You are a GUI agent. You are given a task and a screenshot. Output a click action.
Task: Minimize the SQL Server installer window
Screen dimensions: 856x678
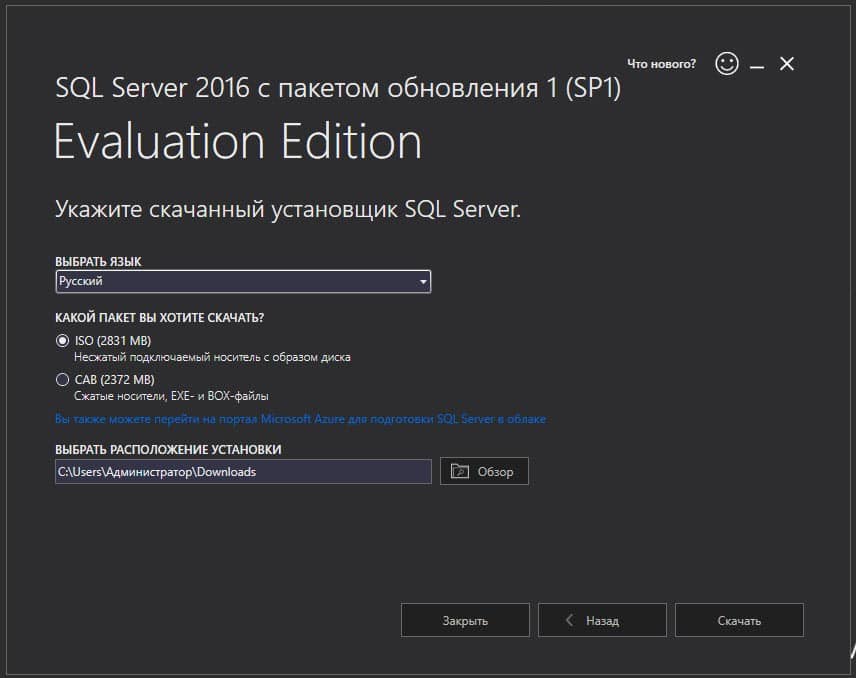(x=757, y=62)
